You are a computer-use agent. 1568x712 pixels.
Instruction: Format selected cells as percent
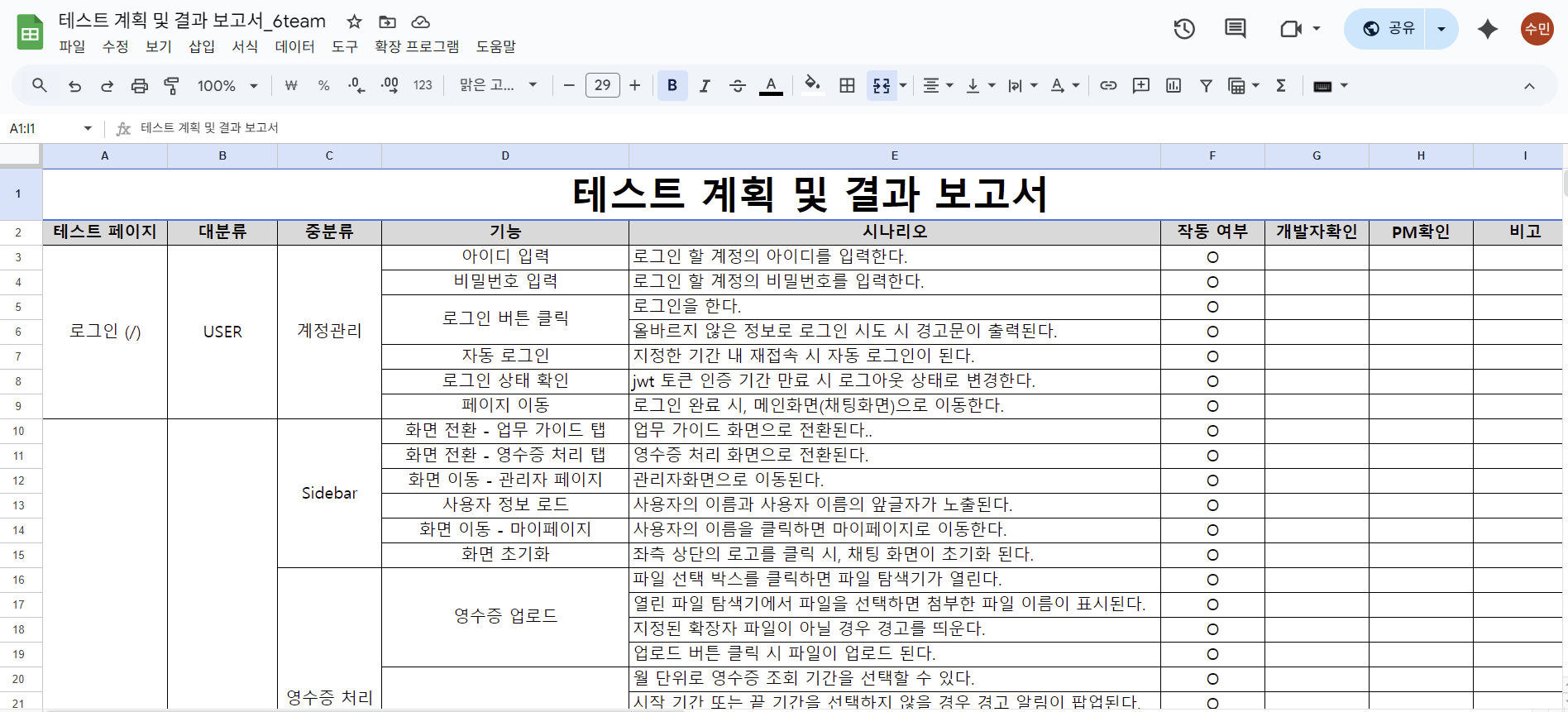(323, 85)
